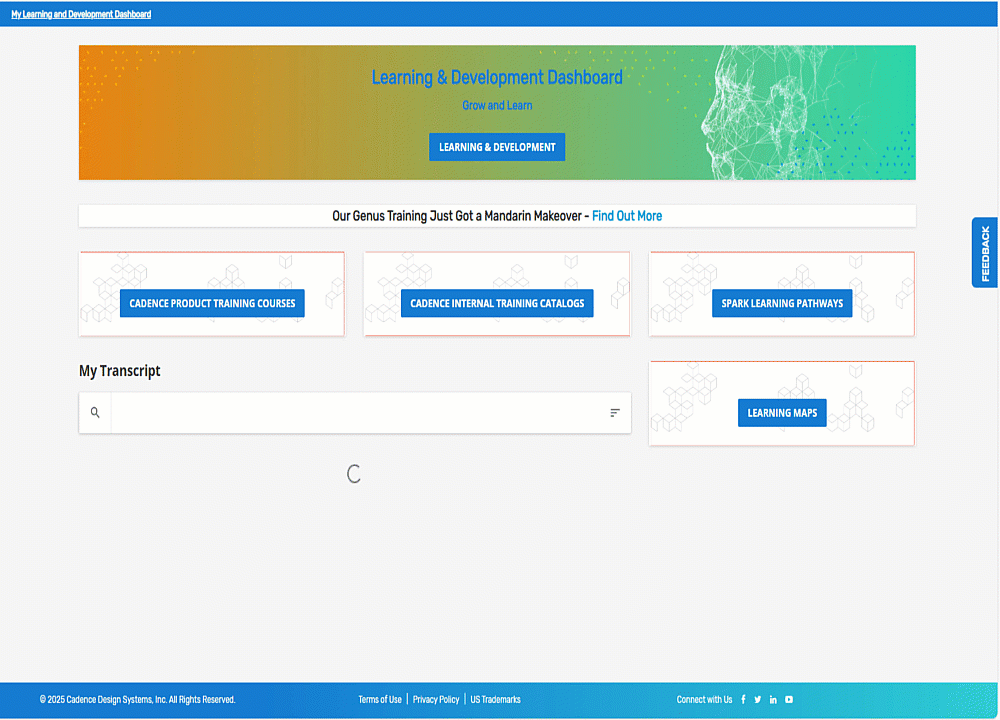Screen dimensions: 1000x720
Task: Go to Spark Learning Pathways
Action: pos(782,303)
